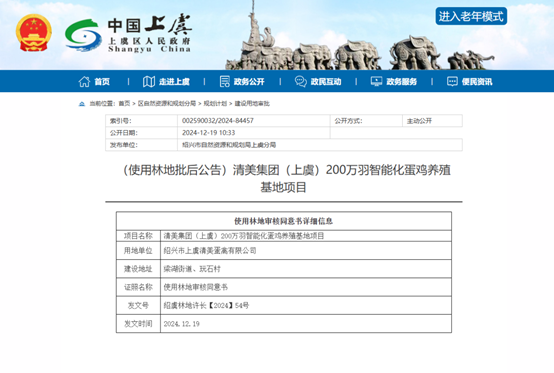The width and height of the screenshot is (554, 373).
Task: Open the 建设用地审批 breadcrumb link
Action: (252, 103)
